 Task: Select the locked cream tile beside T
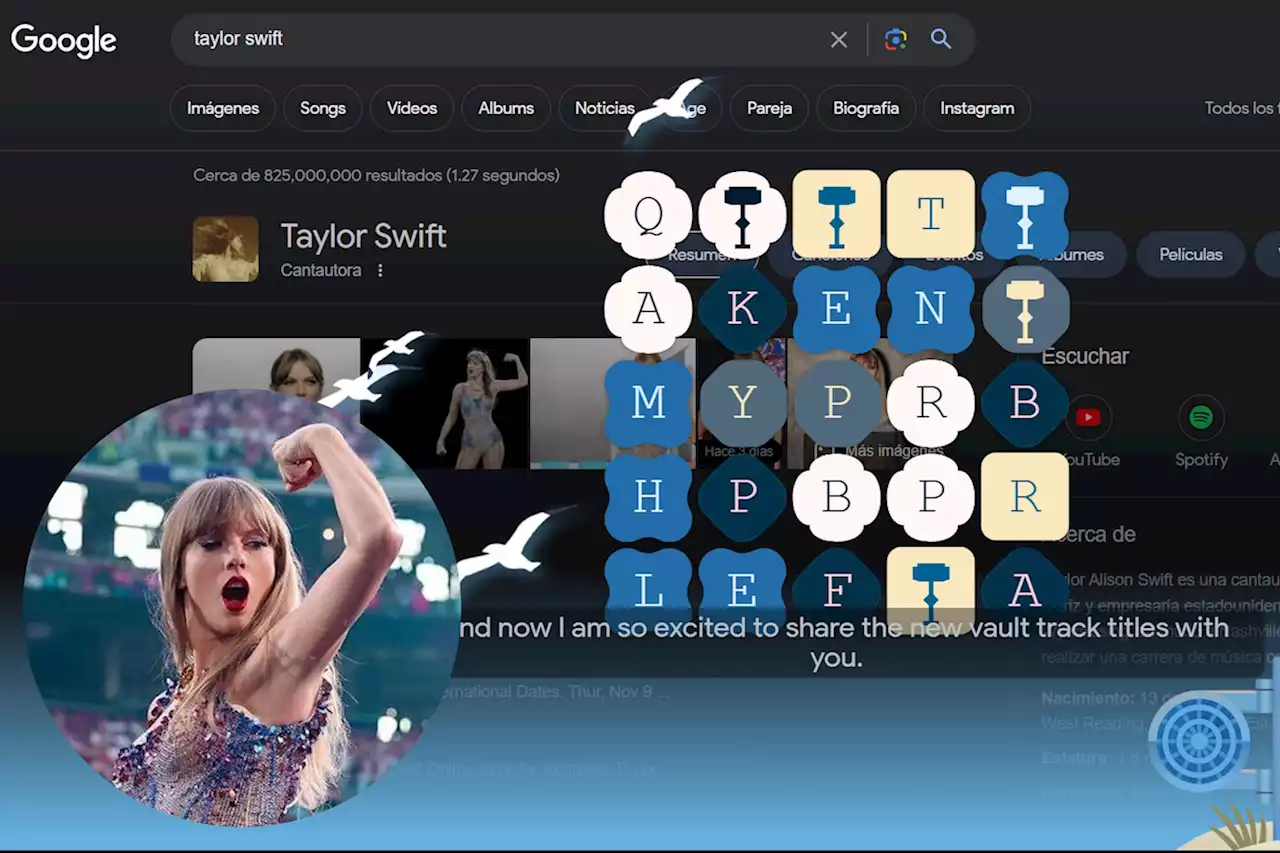click(x=836, y=214)
